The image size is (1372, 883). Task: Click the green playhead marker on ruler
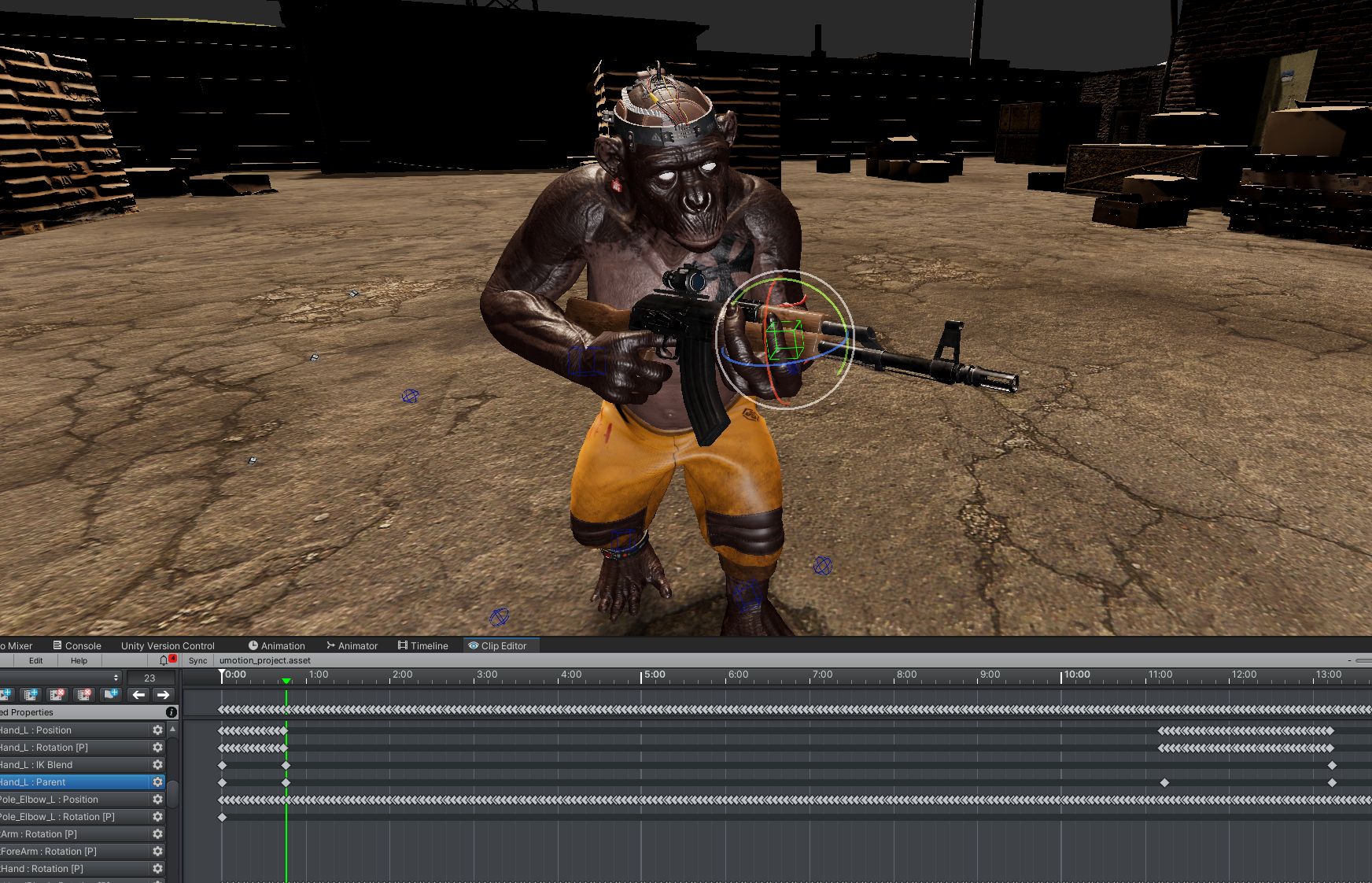(286, 681)
